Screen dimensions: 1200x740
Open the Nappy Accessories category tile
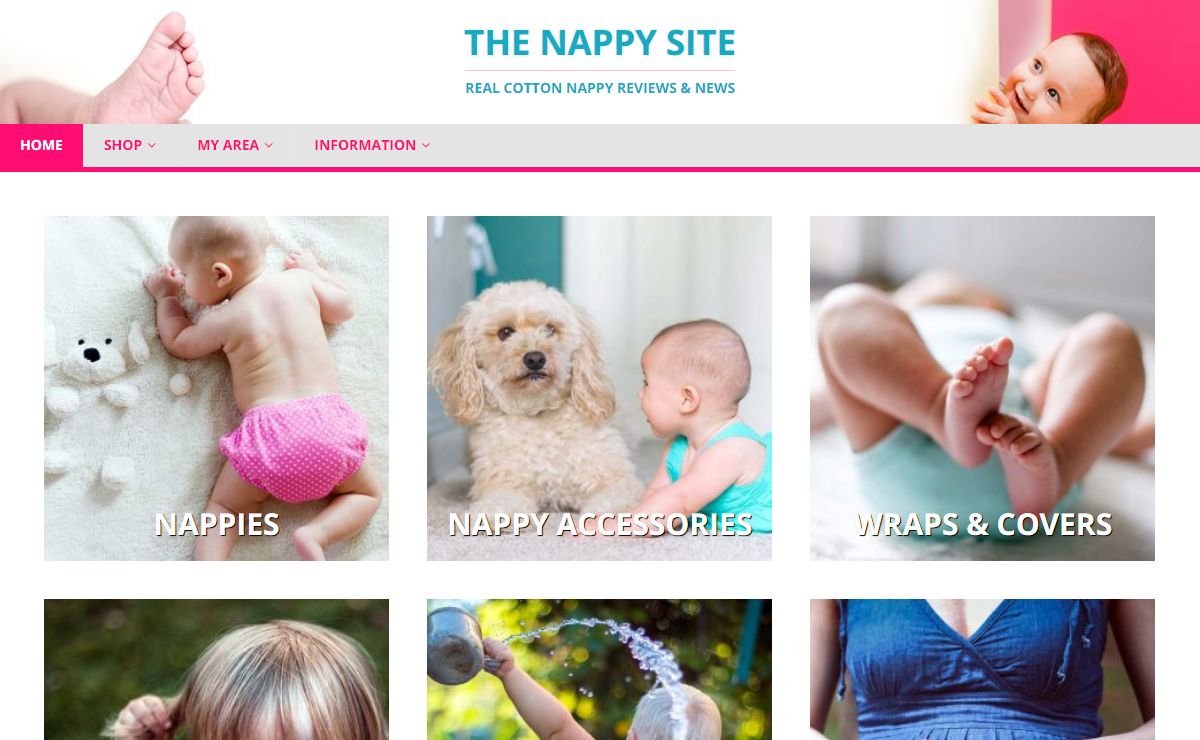(x=599, y=388)
